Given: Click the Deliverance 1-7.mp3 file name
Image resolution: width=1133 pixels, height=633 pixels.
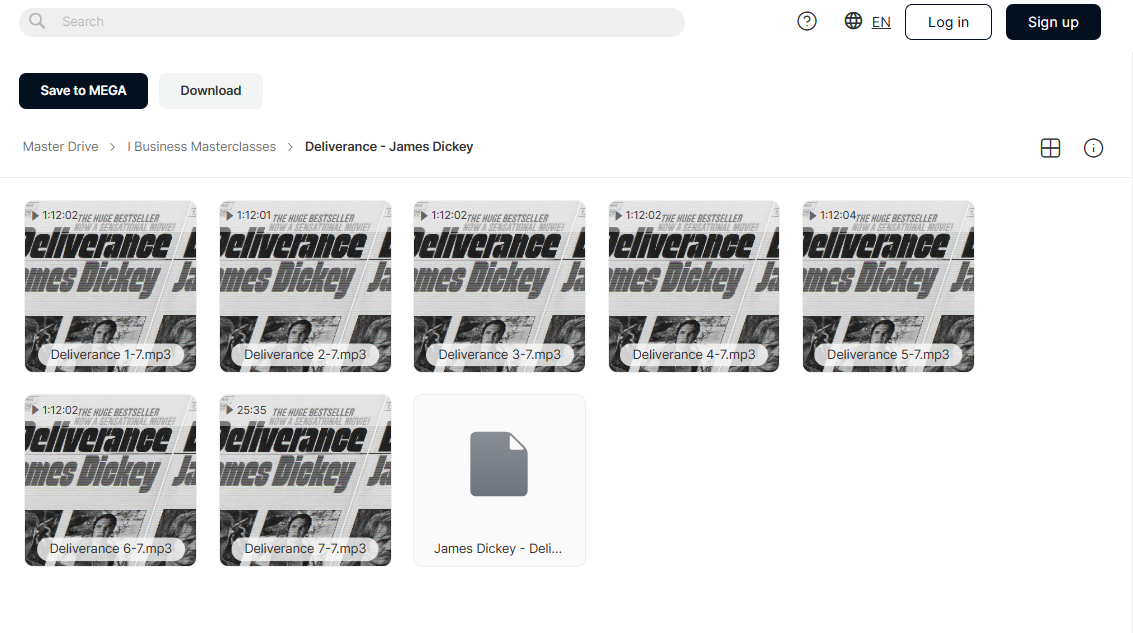Looking at the screenshot, I should [111, 355].
